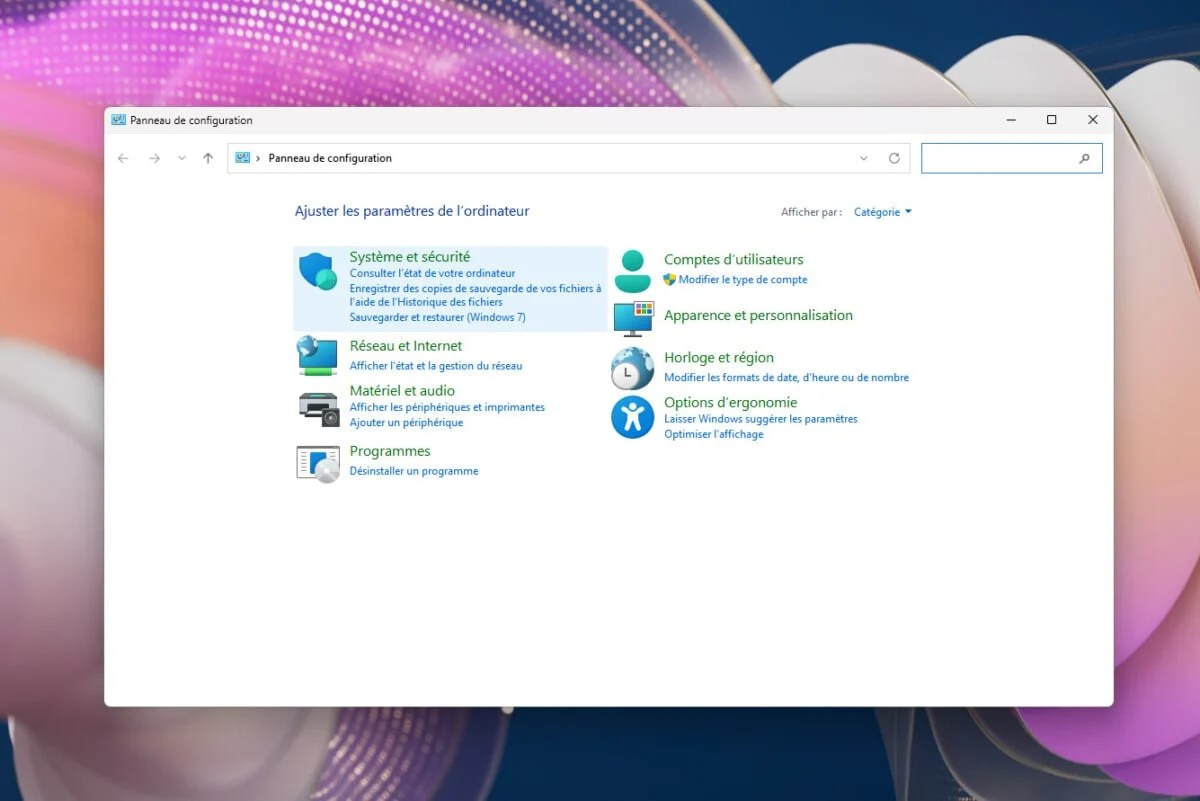Open the Options d'ergonomie accessibility icon

(x=632, y=417)
